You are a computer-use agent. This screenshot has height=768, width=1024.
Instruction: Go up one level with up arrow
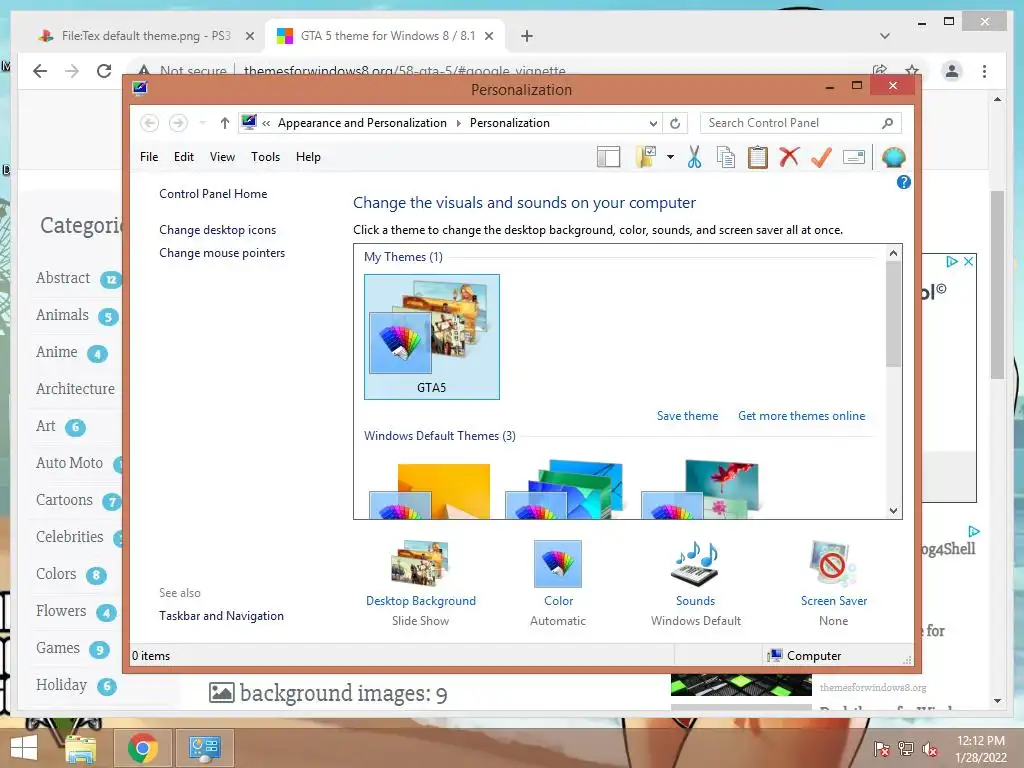tap(225, 123)
